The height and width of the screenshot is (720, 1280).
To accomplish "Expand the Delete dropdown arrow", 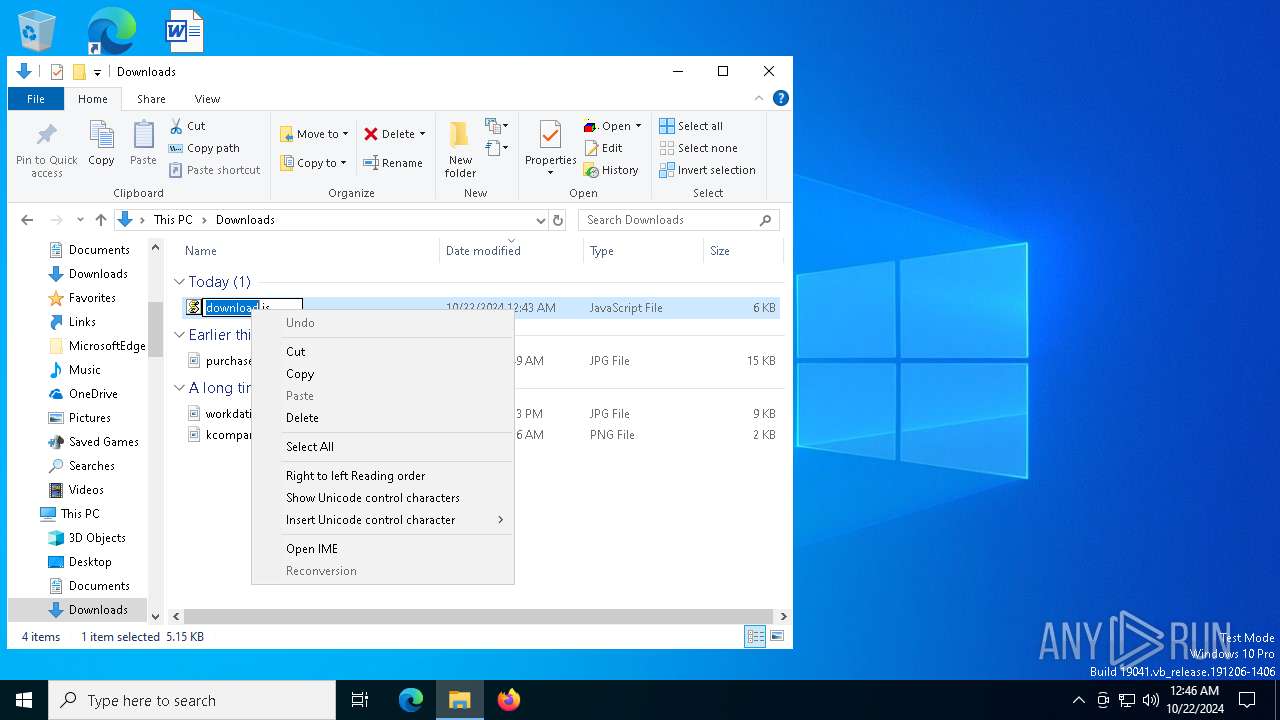I will [422, 134].
